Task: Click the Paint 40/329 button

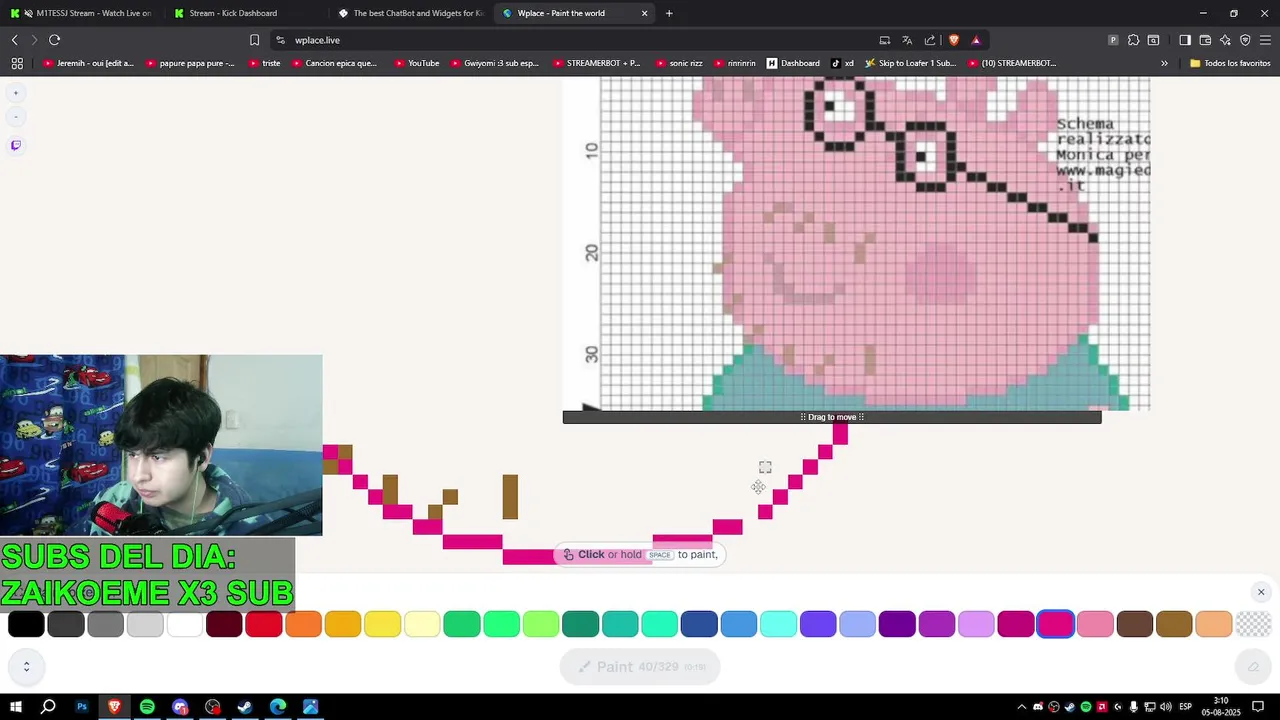Action: [640, 667]
